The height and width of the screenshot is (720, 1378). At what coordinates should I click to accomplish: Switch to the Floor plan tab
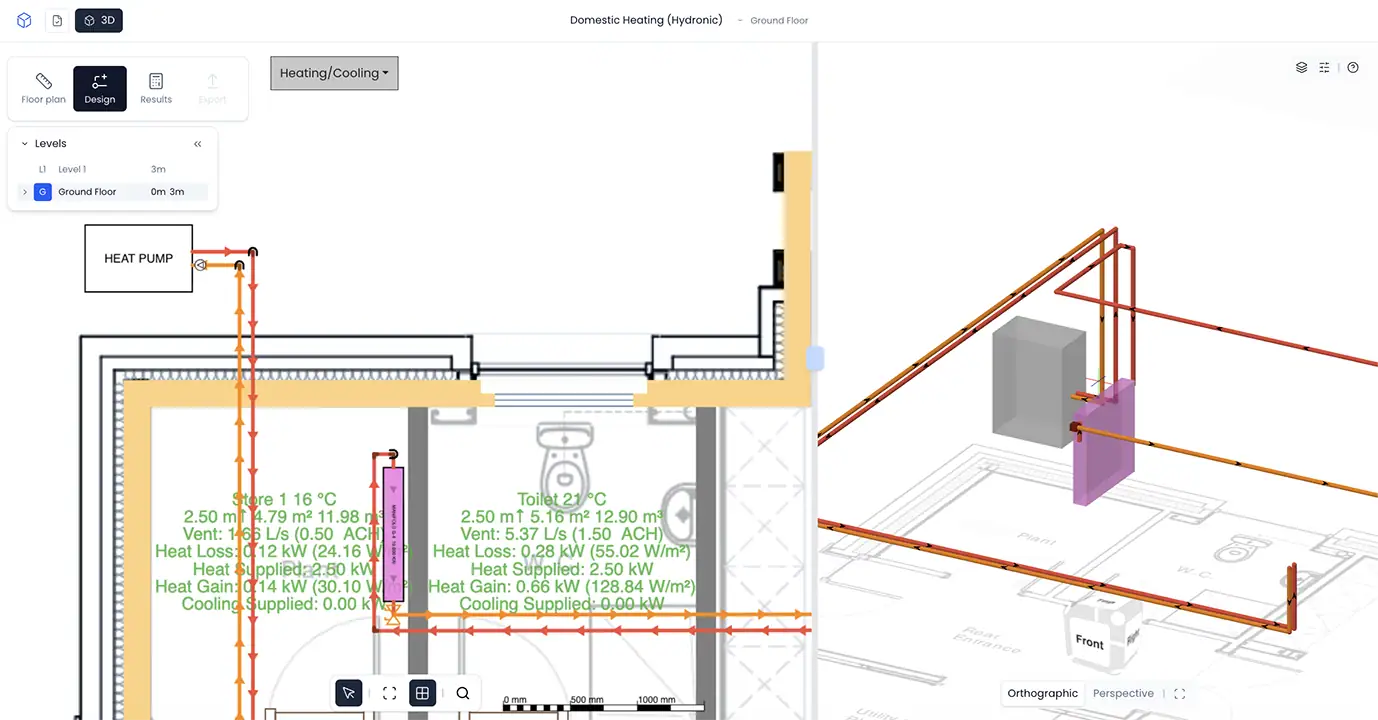pos(44,89)
